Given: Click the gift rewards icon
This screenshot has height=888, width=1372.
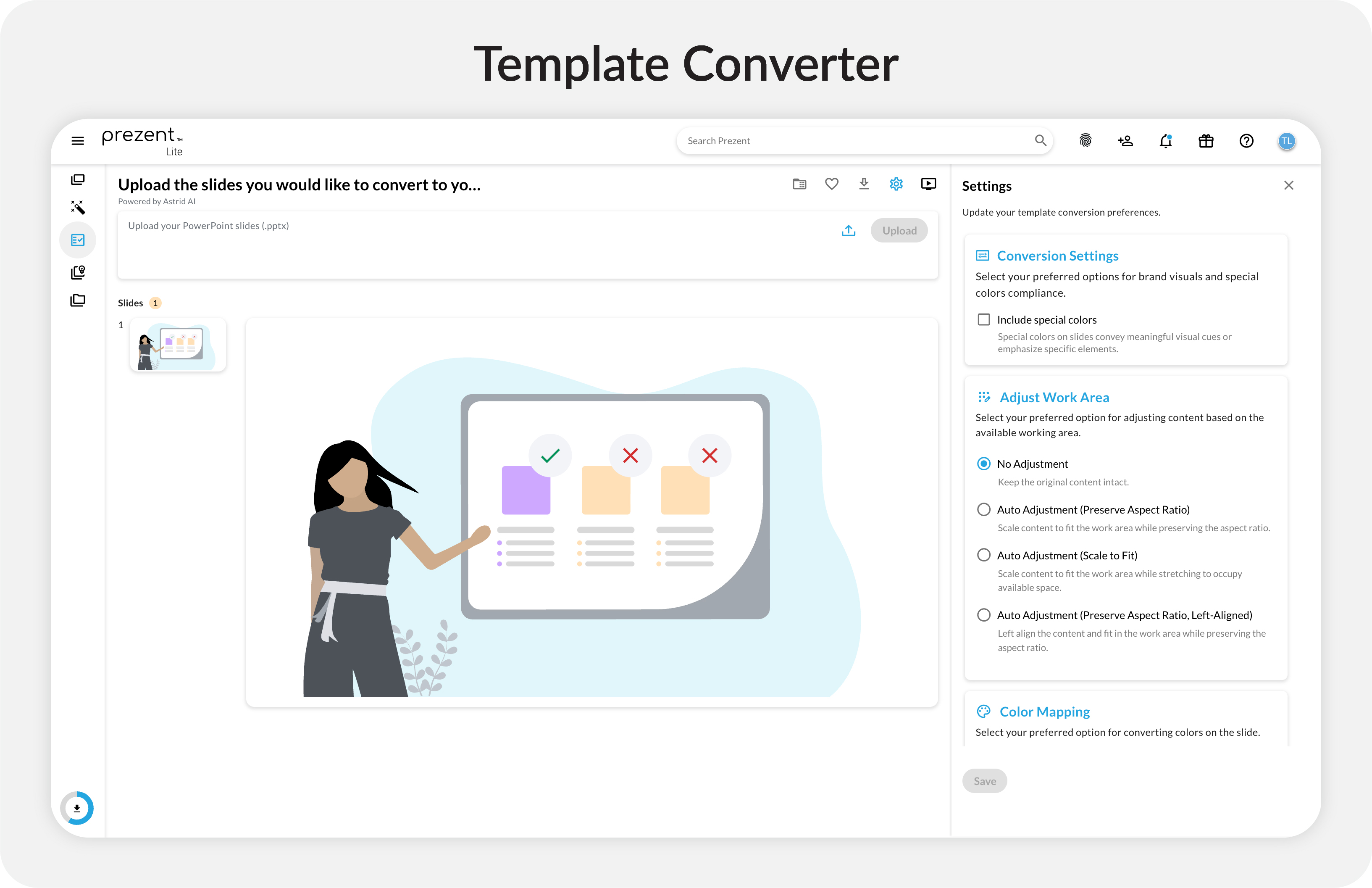Looking at the screenshot, I should tap(1206, 141).
